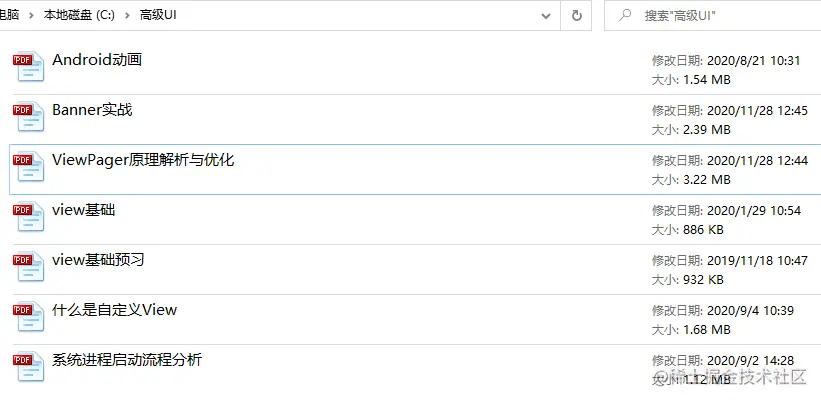Click the search 高级UI input field
The height and width of the screenshot is (401, 821).
coord(720,16)
